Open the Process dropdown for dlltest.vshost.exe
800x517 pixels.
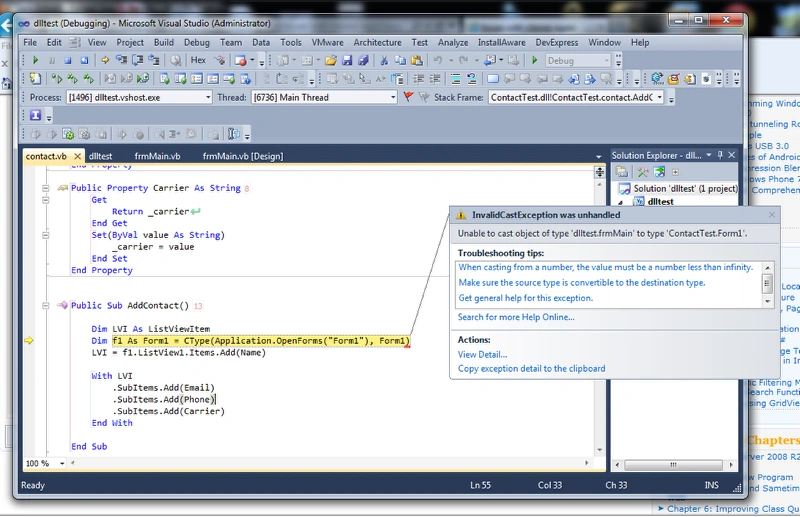click(x=208, y=97)
